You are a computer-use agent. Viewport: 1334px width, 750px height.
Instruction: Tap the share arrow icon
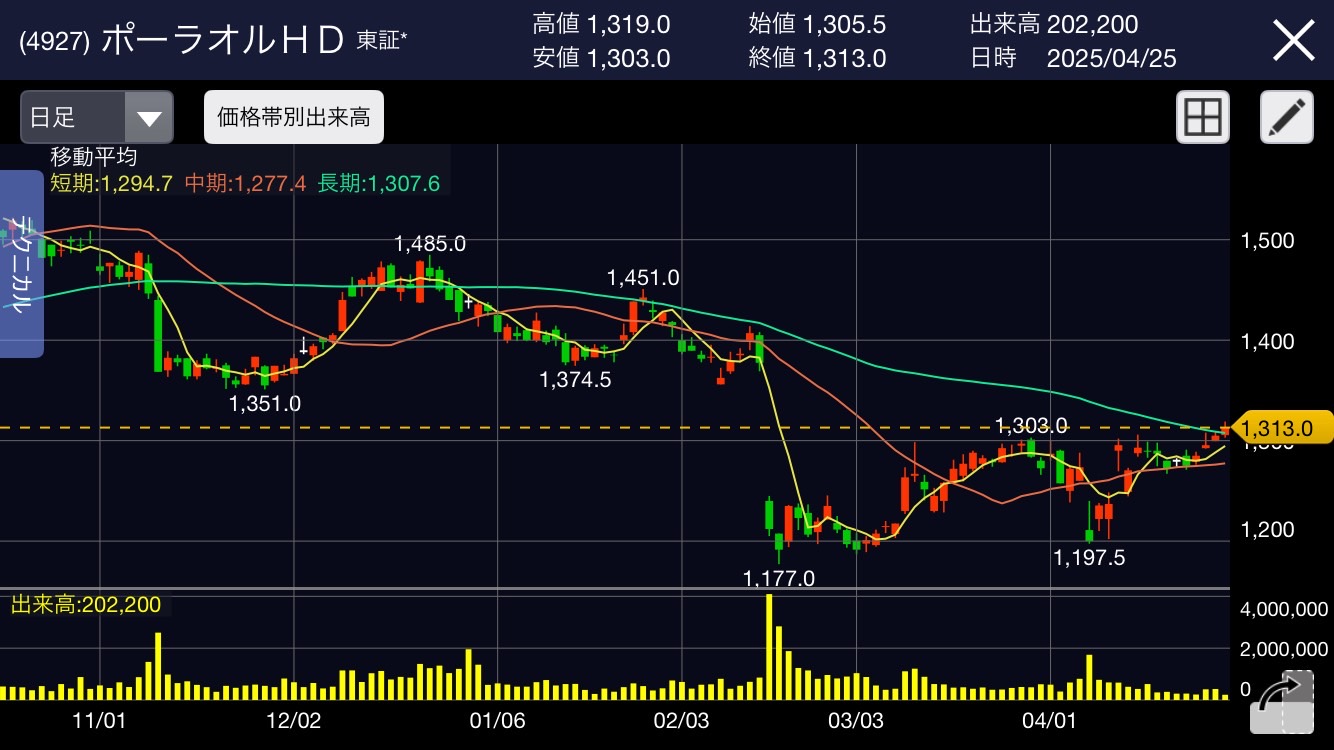point(1281,702)
